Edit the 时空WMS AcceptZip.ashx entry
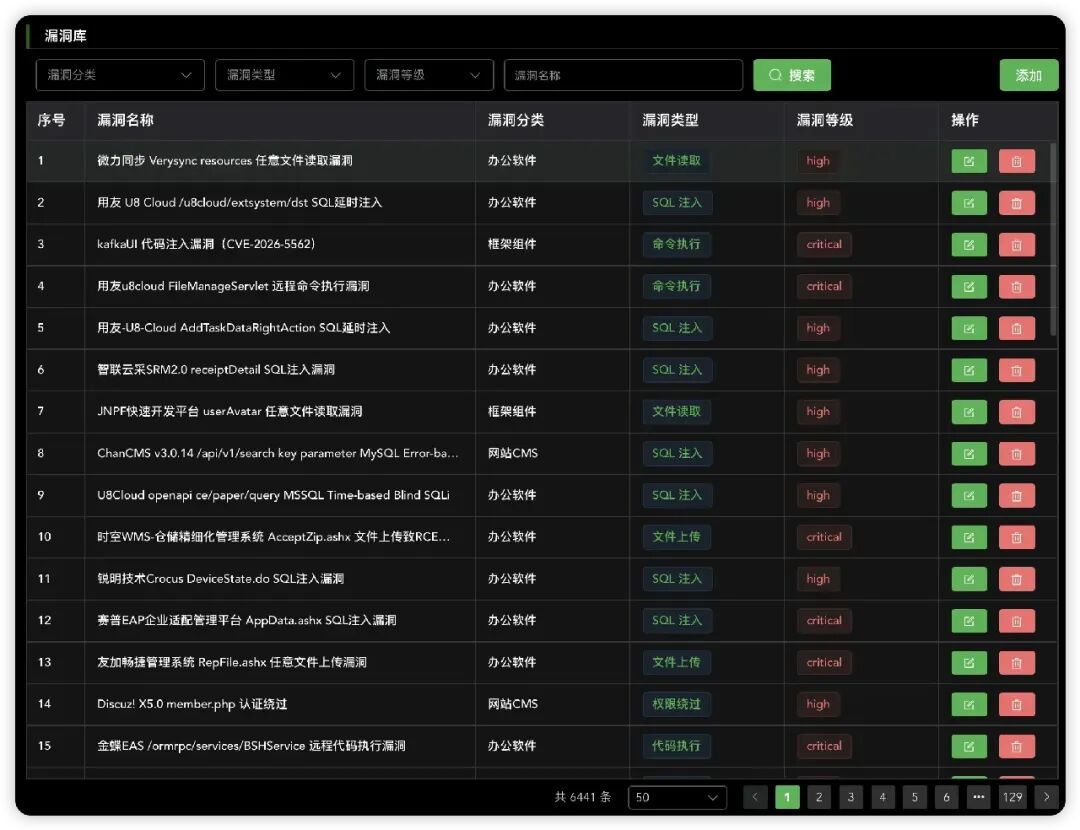1080x830 pixels. point(968,537)
